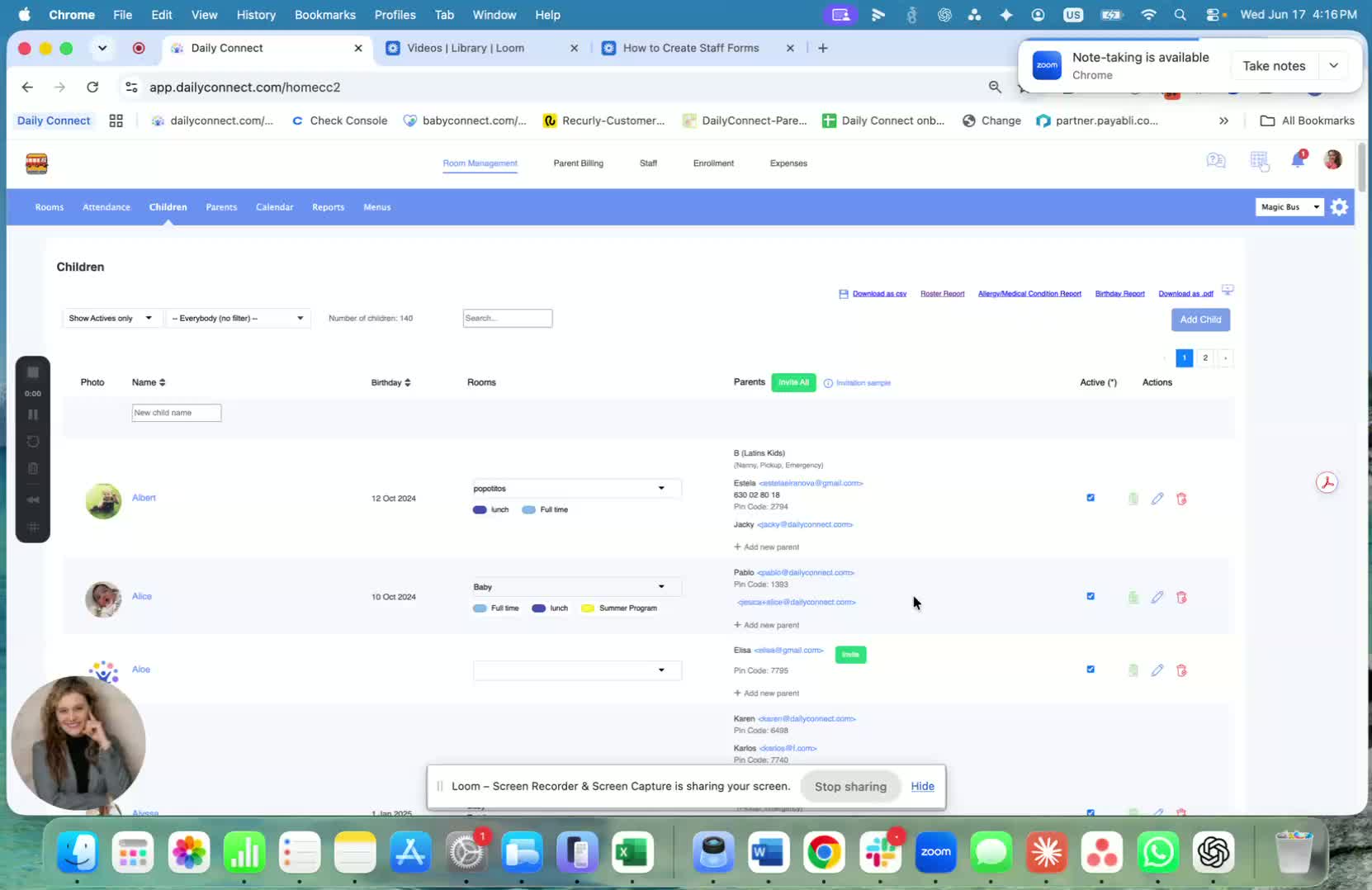Screen dimensions: 1372x890
Task: Pause the Loom recording
Action: coord(33,414)
